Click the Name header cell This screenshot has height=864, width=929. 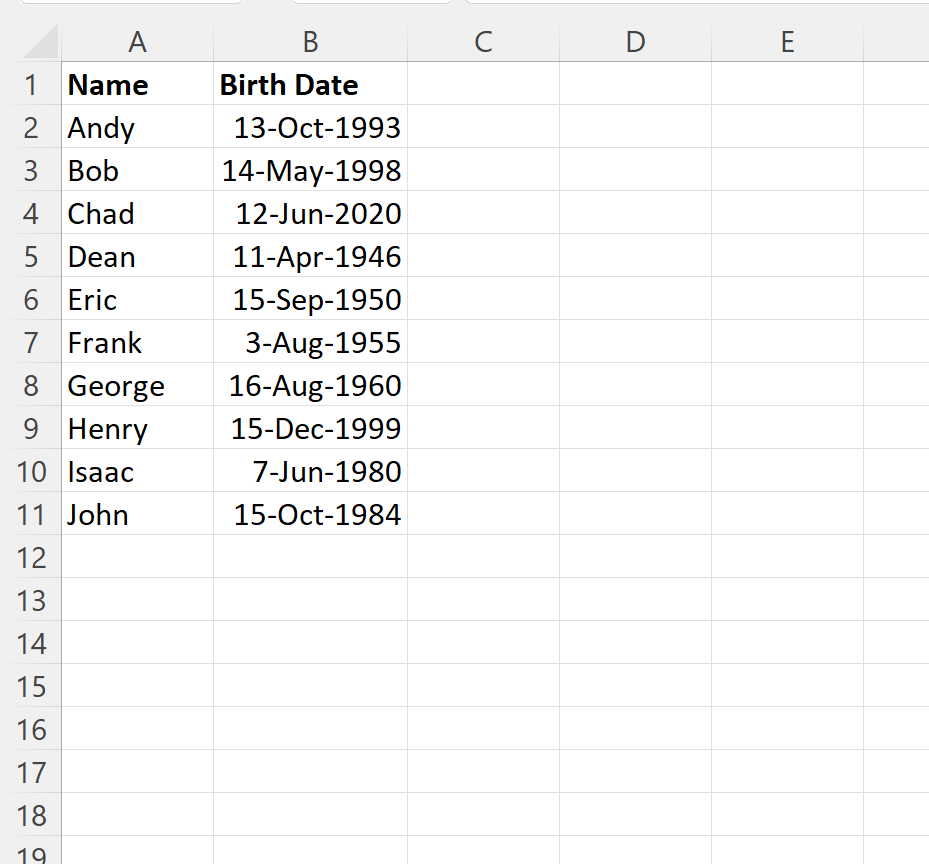(x=137, y=85)
